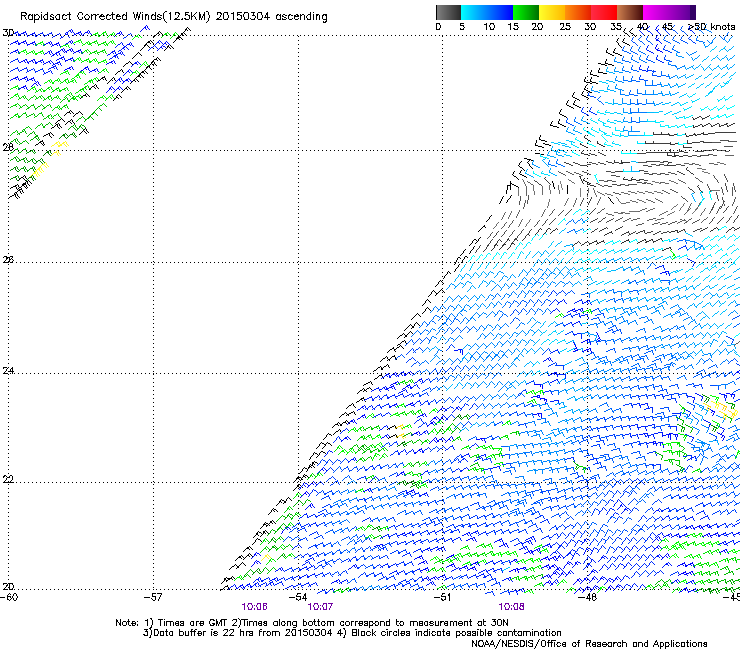
Task: Click the '24' latitude axis label
Action: tap(8, 371)
